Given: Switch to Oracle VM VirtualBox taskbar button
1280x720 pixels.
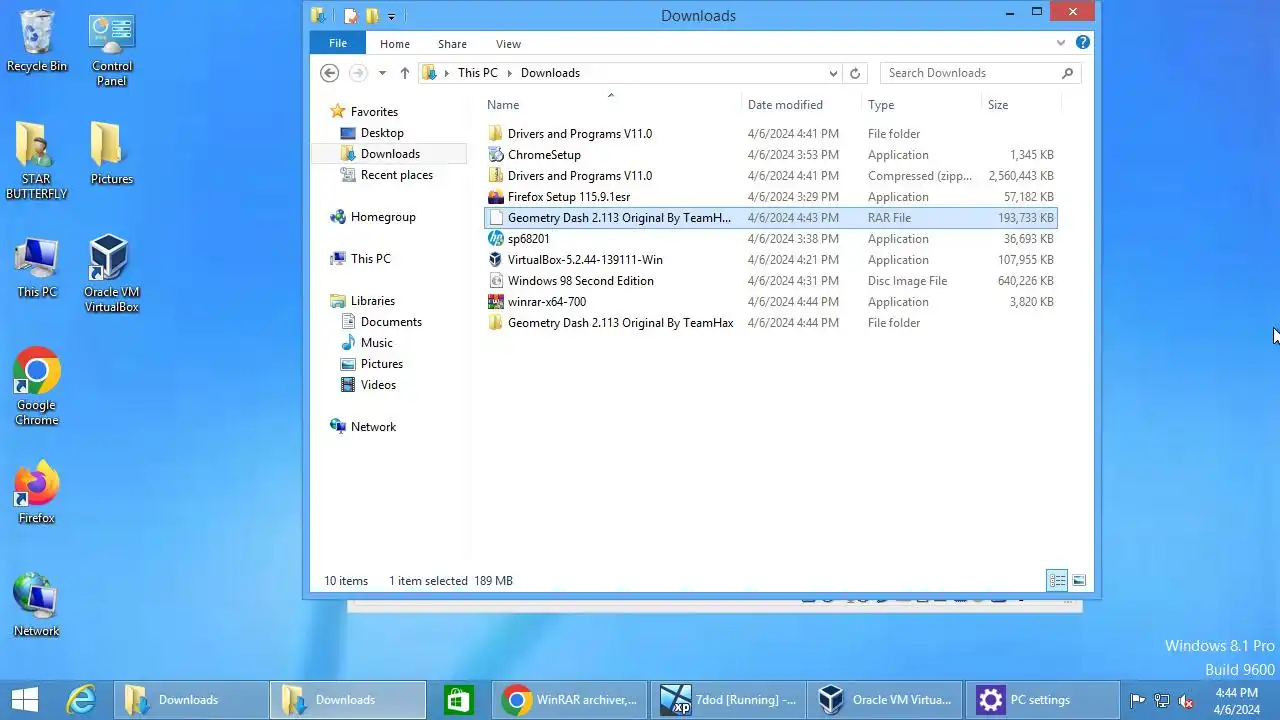Looking at the screenshot, I should 886,700.
